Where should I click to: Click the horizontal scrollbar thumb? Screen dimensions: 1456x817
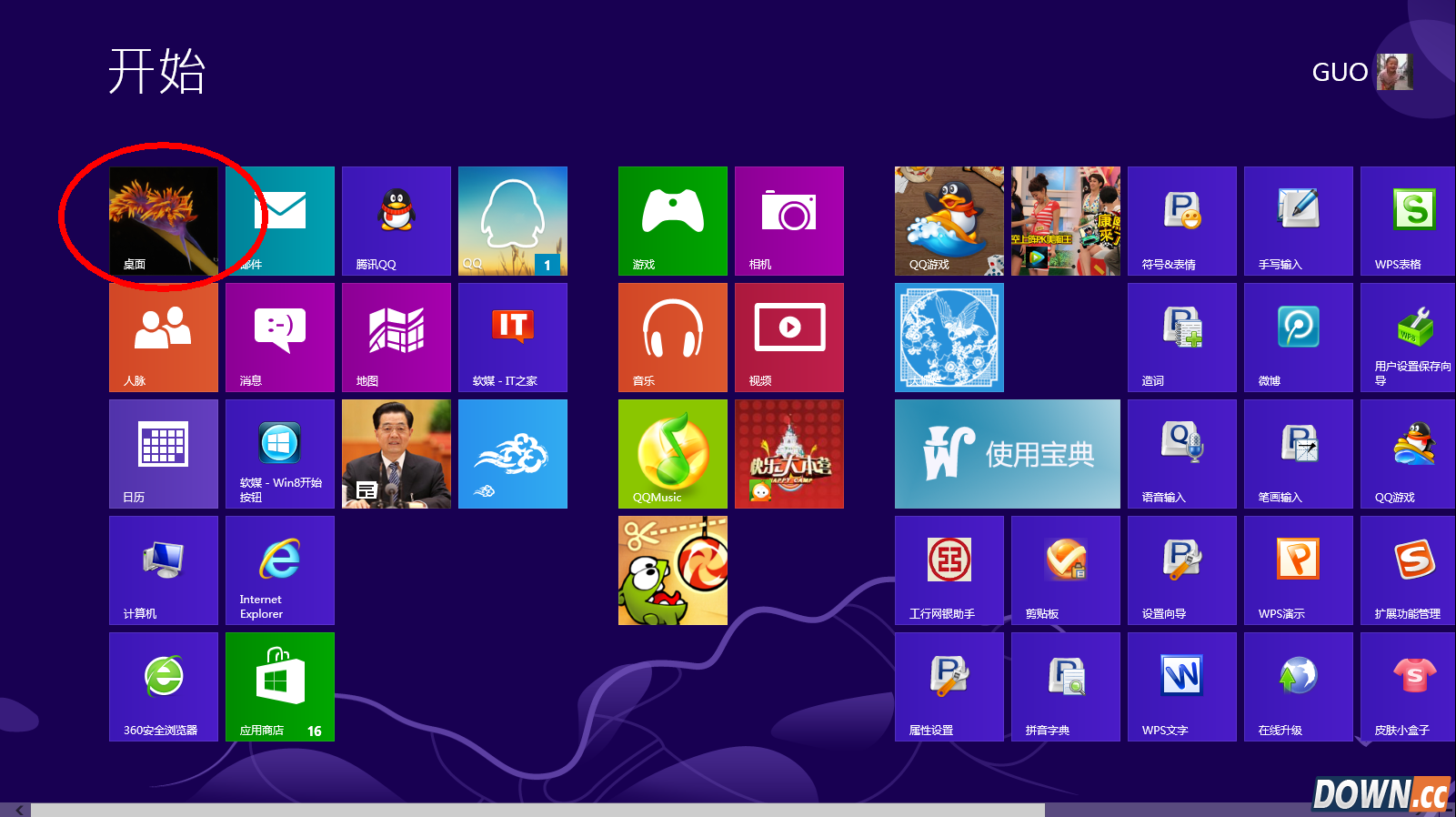[x=537, y=810]
